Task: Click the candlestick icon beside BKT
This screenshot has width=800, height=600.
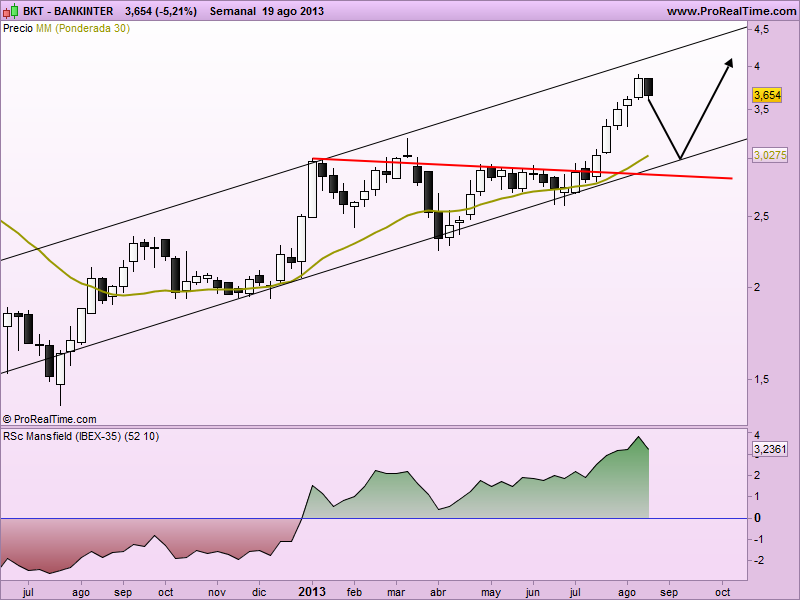Action: click(11, 11)
